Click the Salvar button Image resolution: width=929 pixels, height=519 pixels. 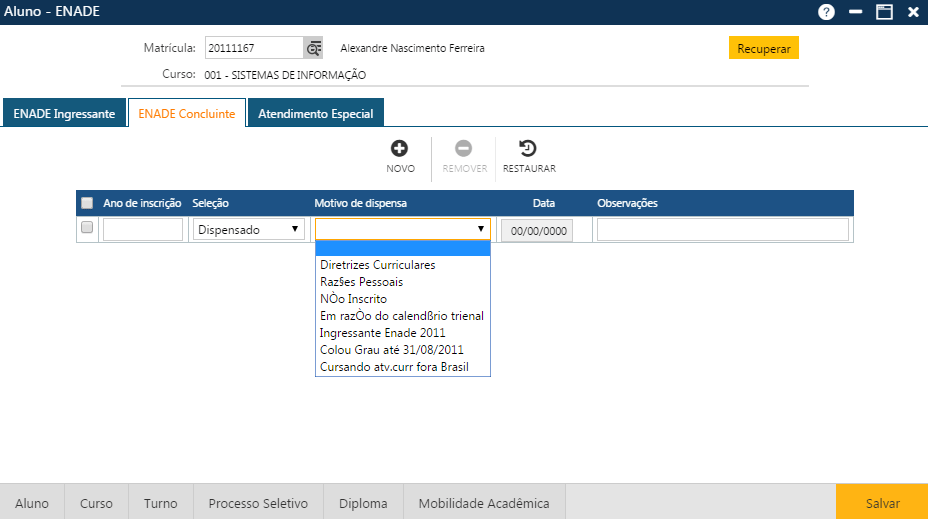click(882, 502)
